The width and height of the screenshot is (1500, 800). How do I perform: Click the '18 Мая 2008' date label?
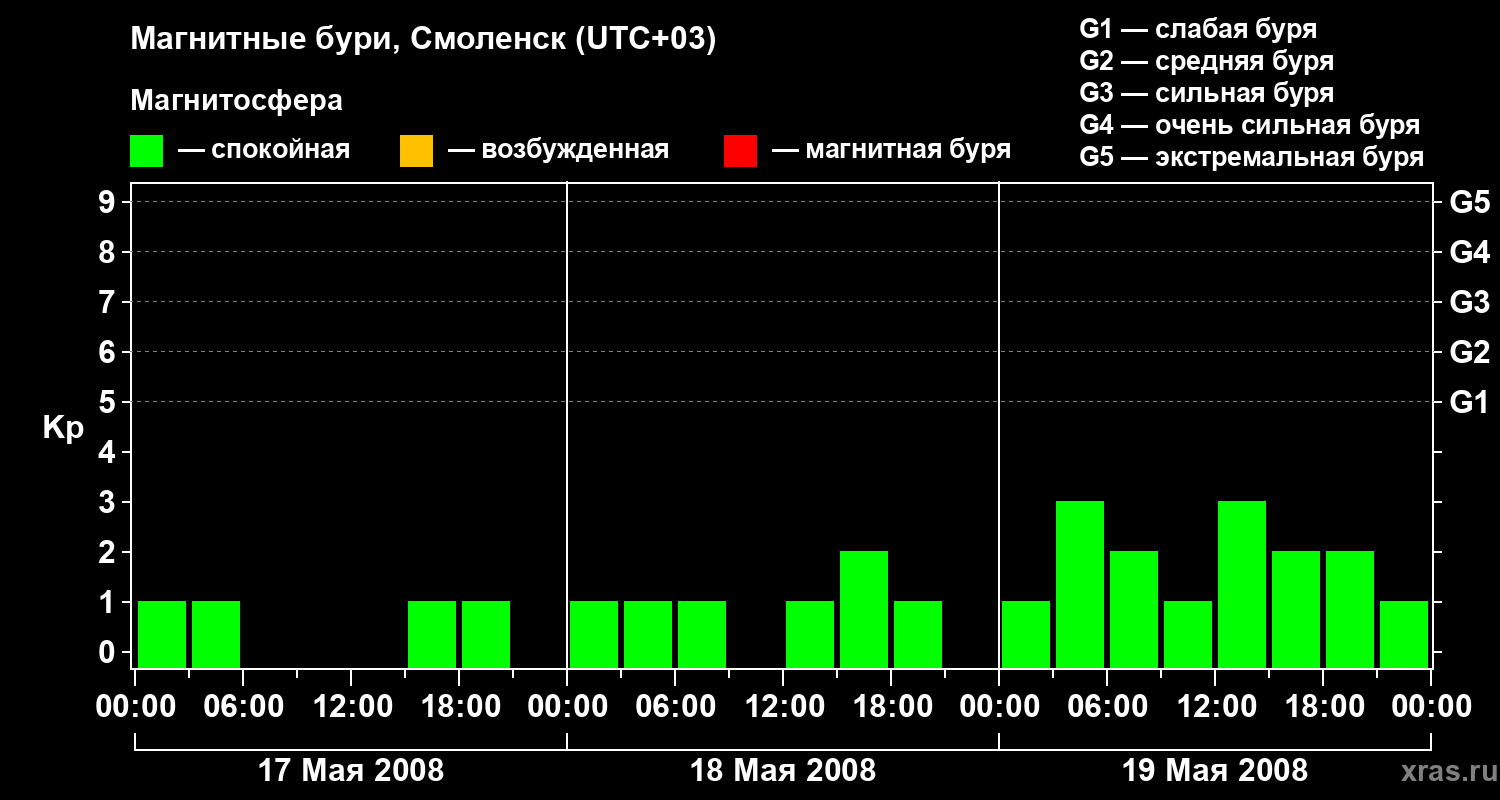point(783,771)
